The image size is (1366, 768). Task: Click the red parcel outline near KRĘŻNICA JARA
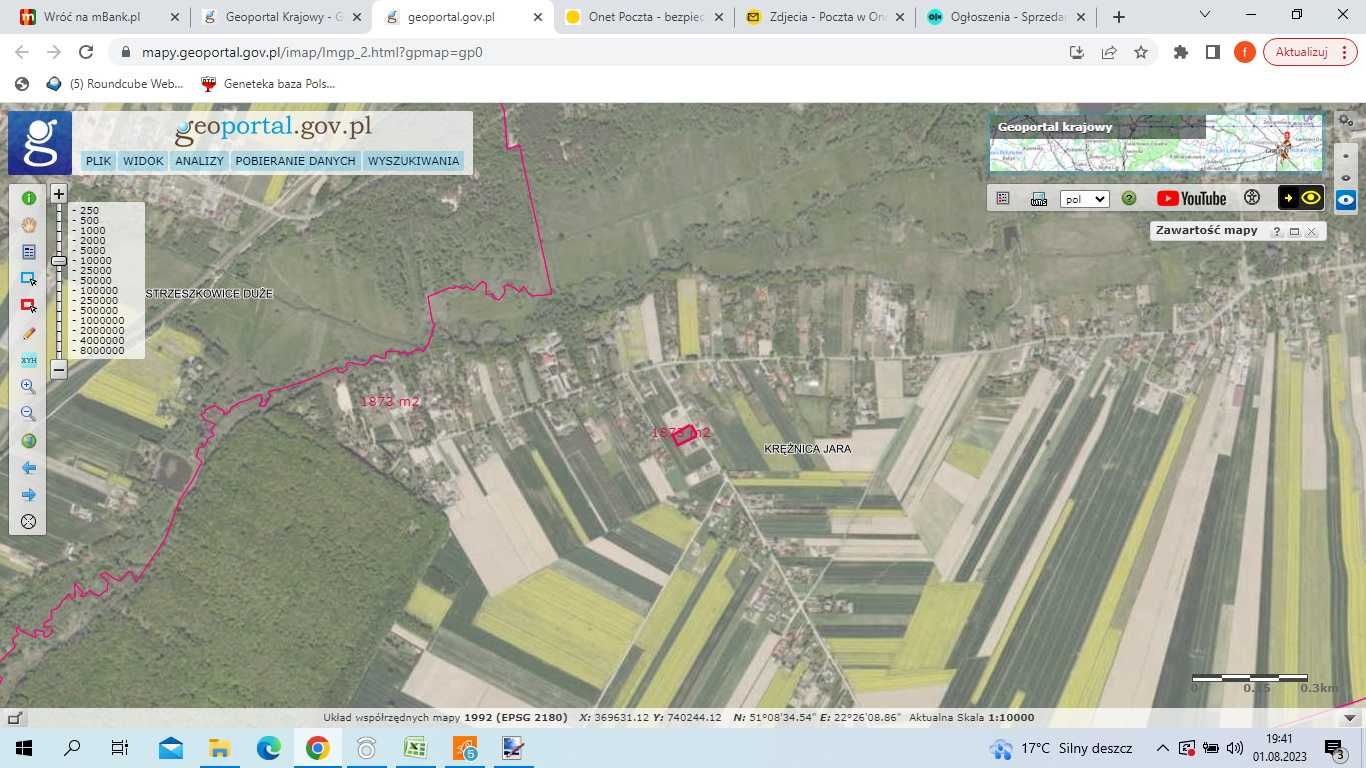[x=684, y=436]
